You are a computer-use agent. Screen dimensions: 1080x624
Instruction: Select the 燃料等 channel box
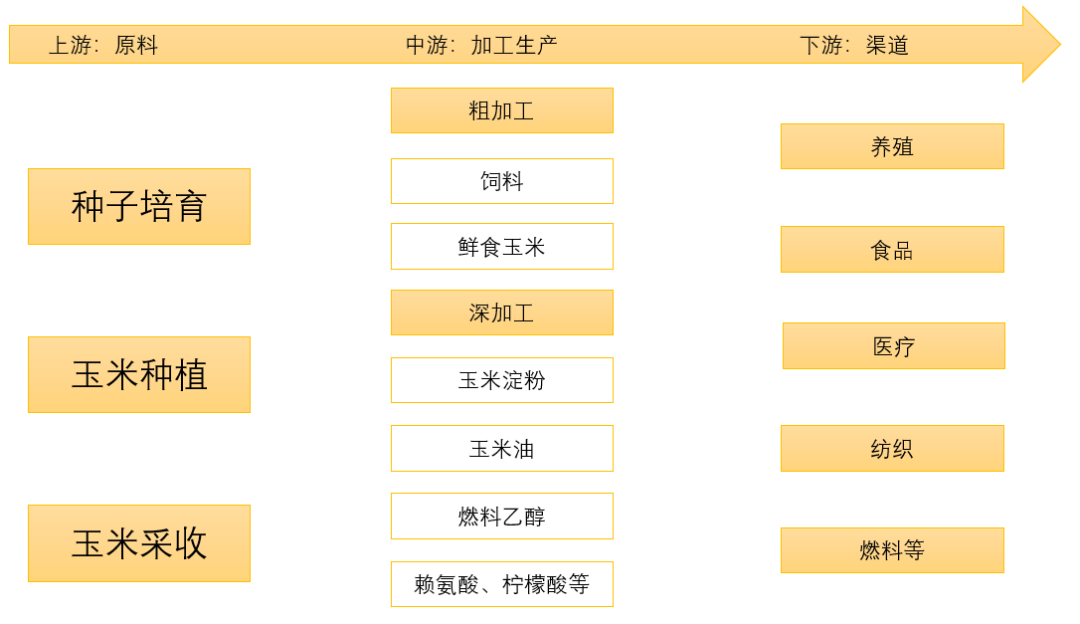[892, 550]
